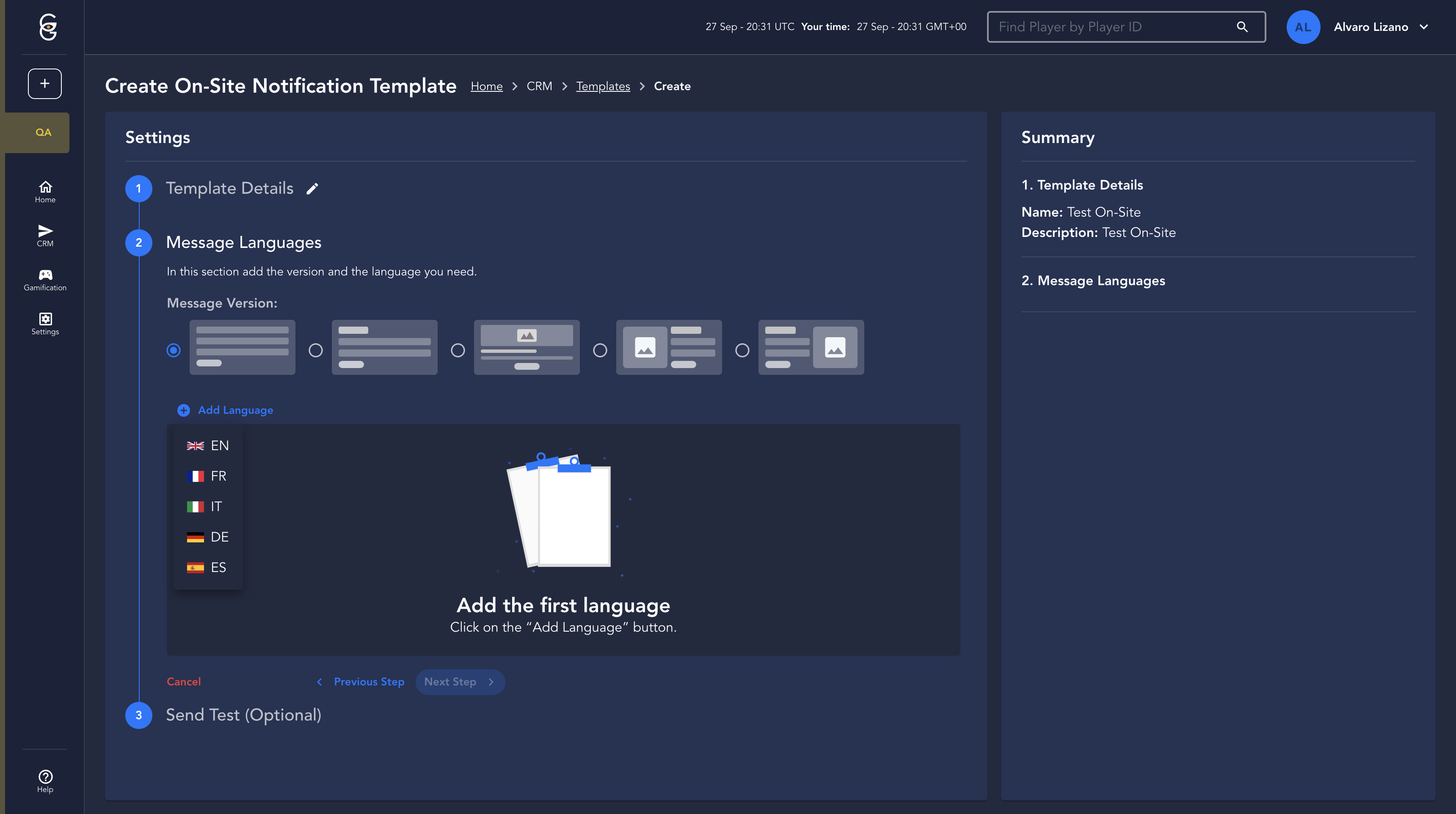Open Templates breadcrumb link
Viewport: 1456px width, 814px height.
(603, 86)
